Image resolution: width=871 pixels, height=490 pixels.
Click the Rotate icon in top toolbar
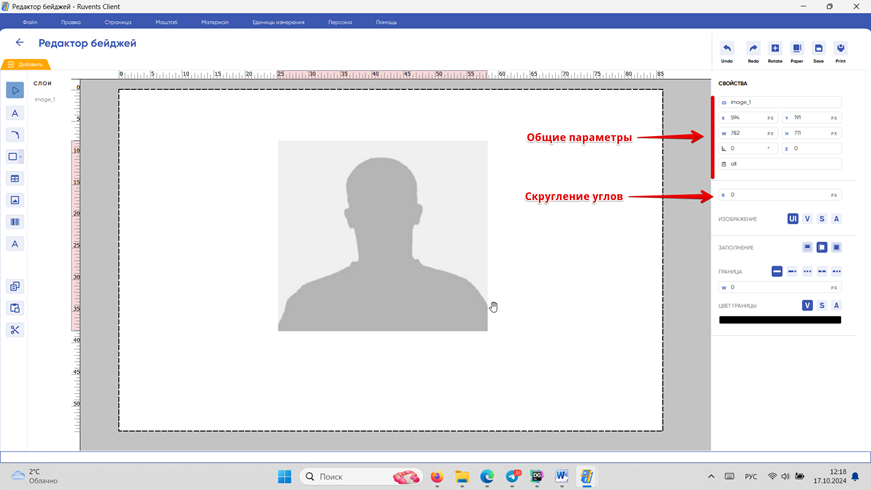tap(775, 52)
